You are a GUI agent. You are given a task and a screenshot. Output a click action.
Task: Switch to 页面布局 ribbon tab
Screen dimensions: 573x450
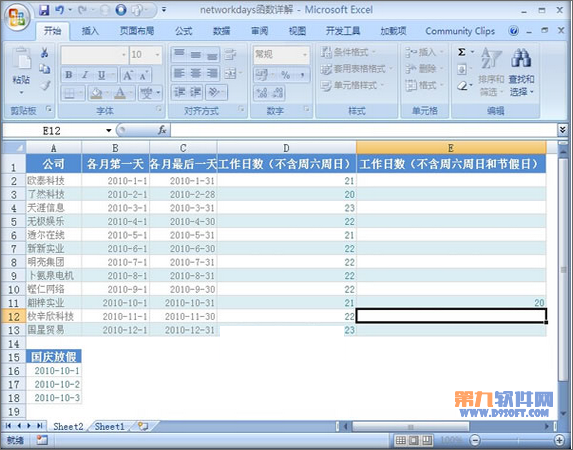coord(137,31)
